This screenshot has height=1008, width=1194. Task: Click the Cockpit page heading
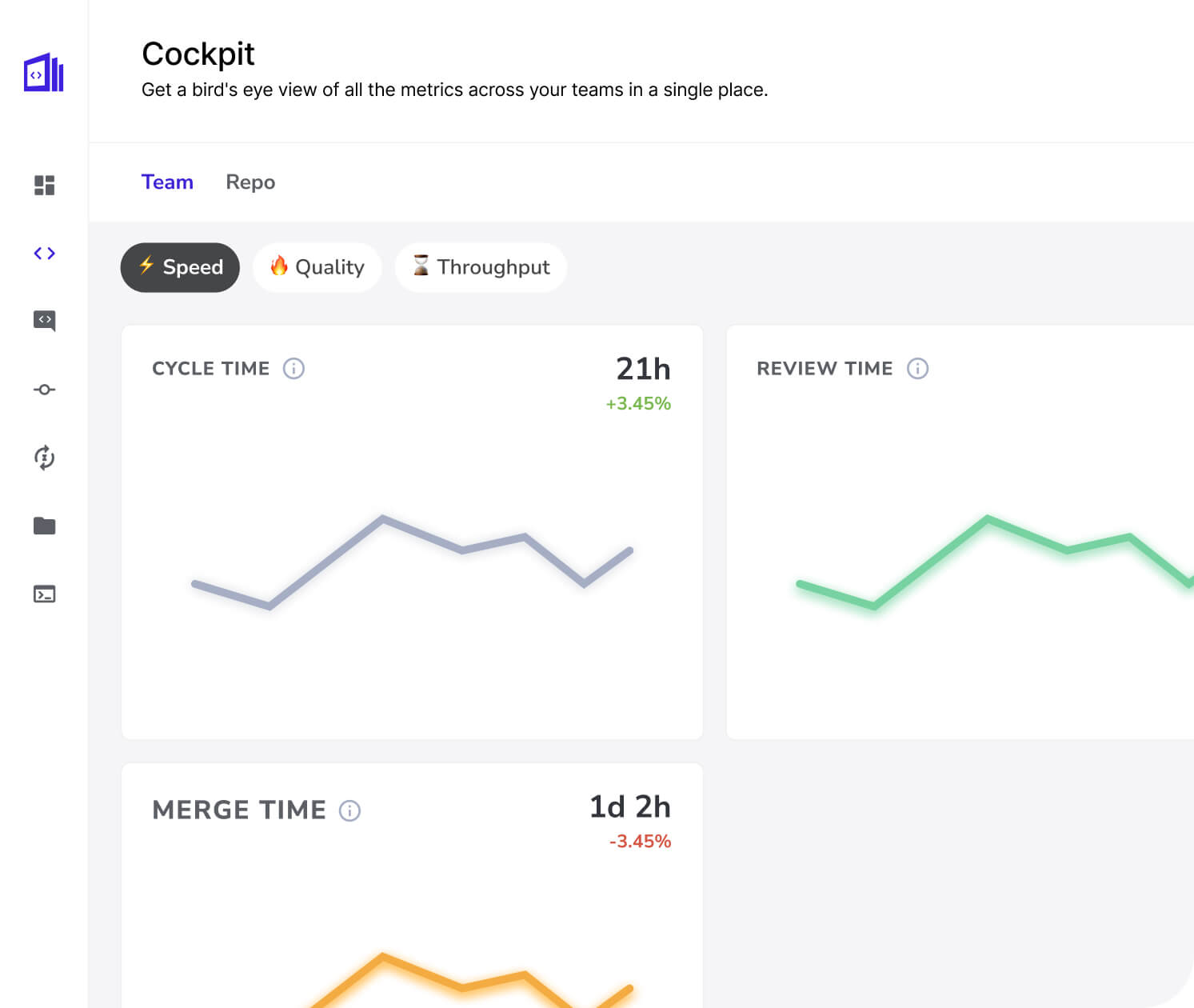[x=198, y=54]
